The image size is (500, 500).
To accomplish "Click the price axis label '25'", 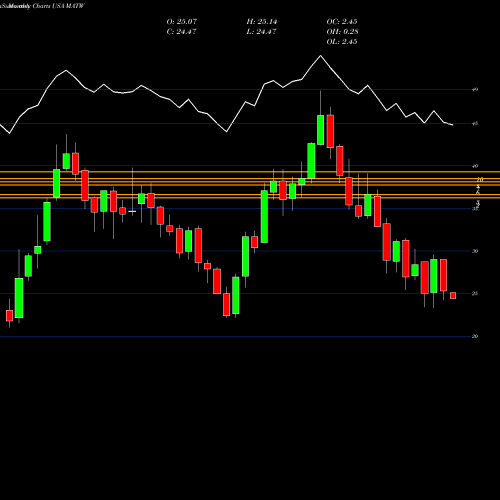I will pos(475,294).
